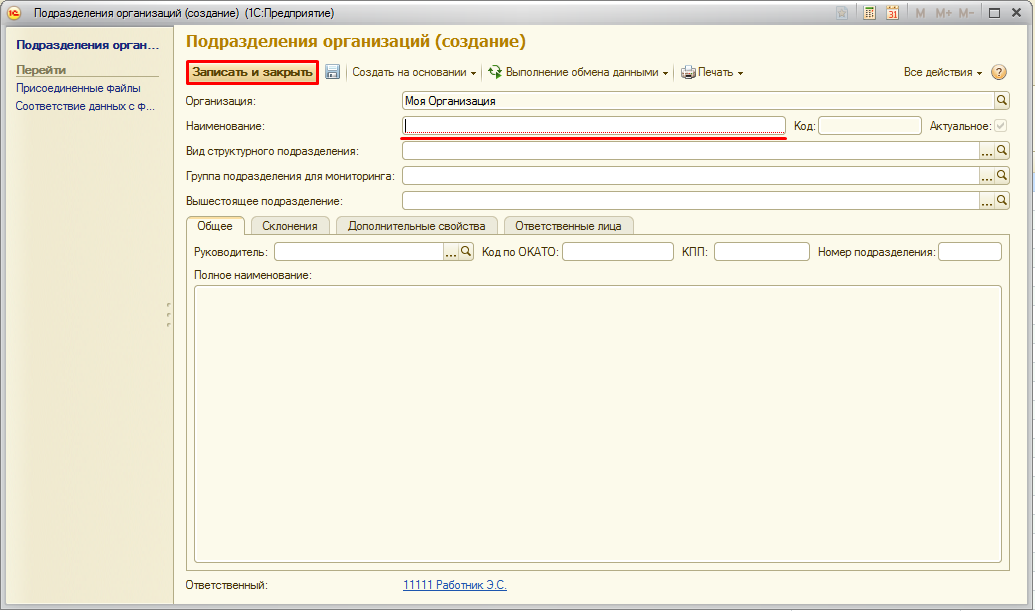The width and height of the screenshot is (1035, 611).
Task: Expand the Создать на основании dropdown
Action: [x=414, y=72]
